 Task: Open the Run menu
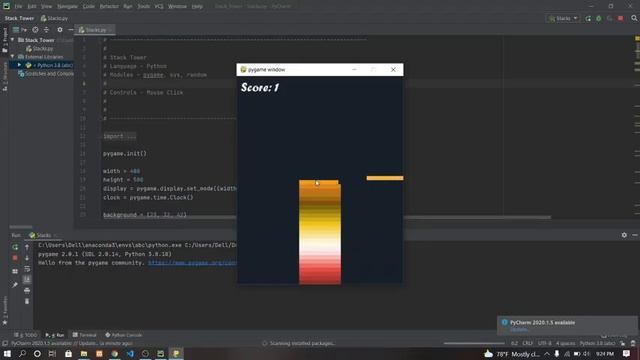[128, 7]
